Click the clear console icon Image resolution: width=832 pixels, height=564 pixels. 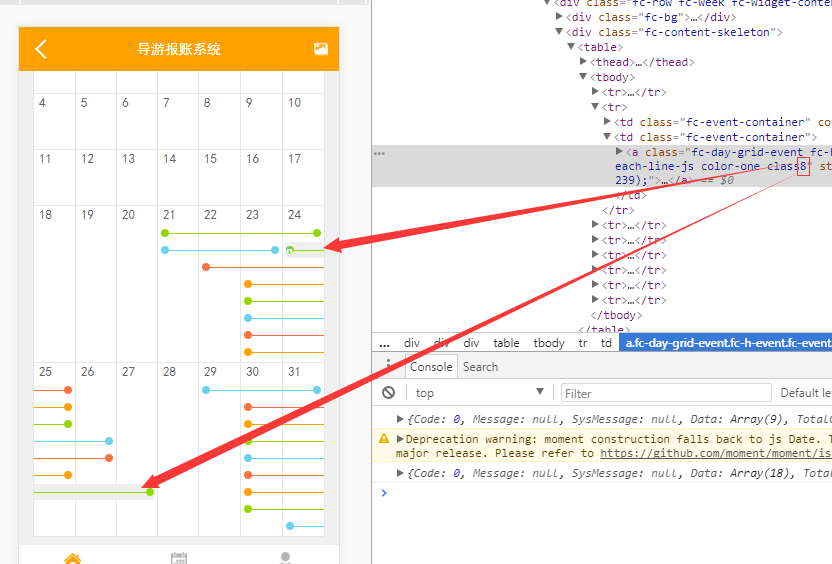pyautogui.click(x=388, y=393)
